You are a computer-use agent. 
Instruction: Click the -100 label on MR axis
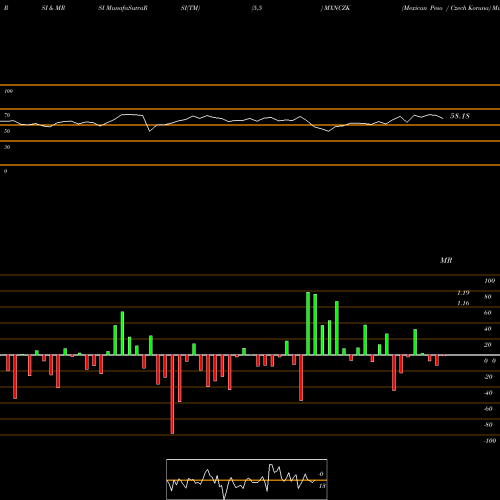tap(490, 441)
